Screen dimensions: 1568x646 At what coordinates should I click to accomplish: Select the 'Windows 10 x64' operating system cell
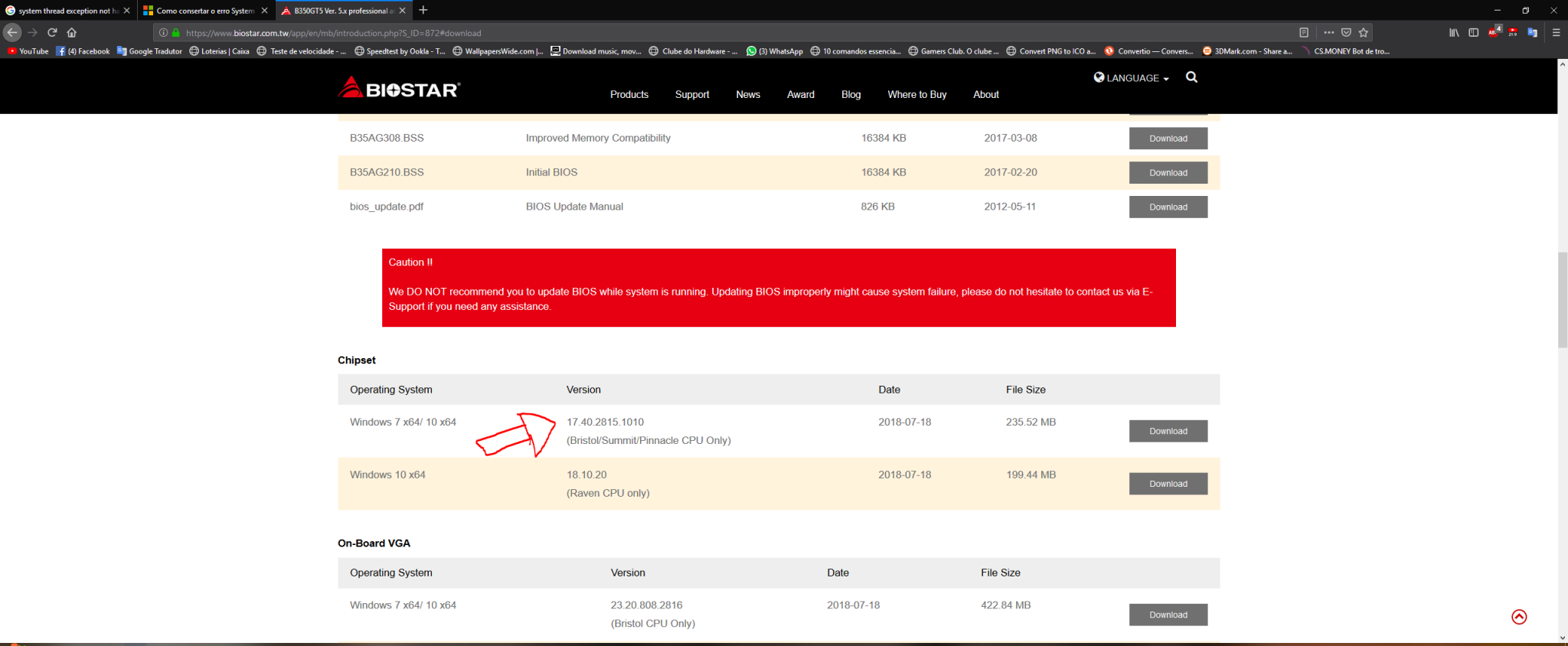coord(387,475)
